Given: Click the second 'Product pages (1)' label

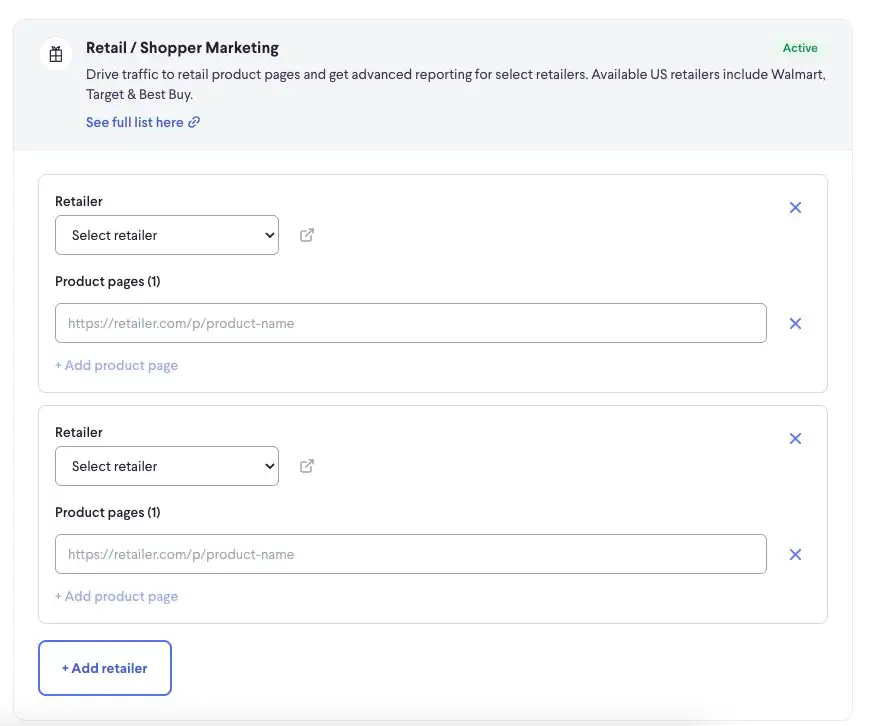Looking at the screenshot, I should point(108,512).
